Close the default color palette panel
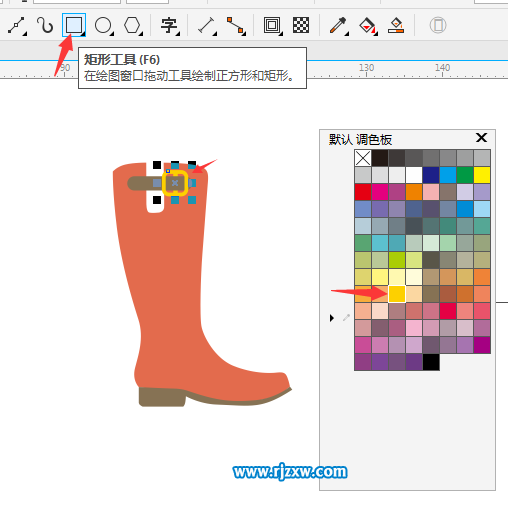Viewport: 508px width, 525px height. (x=481, y=137)
